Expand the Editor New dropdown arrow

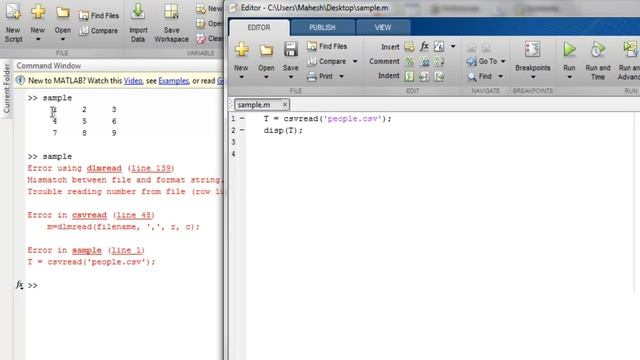[x=241, y=77]
